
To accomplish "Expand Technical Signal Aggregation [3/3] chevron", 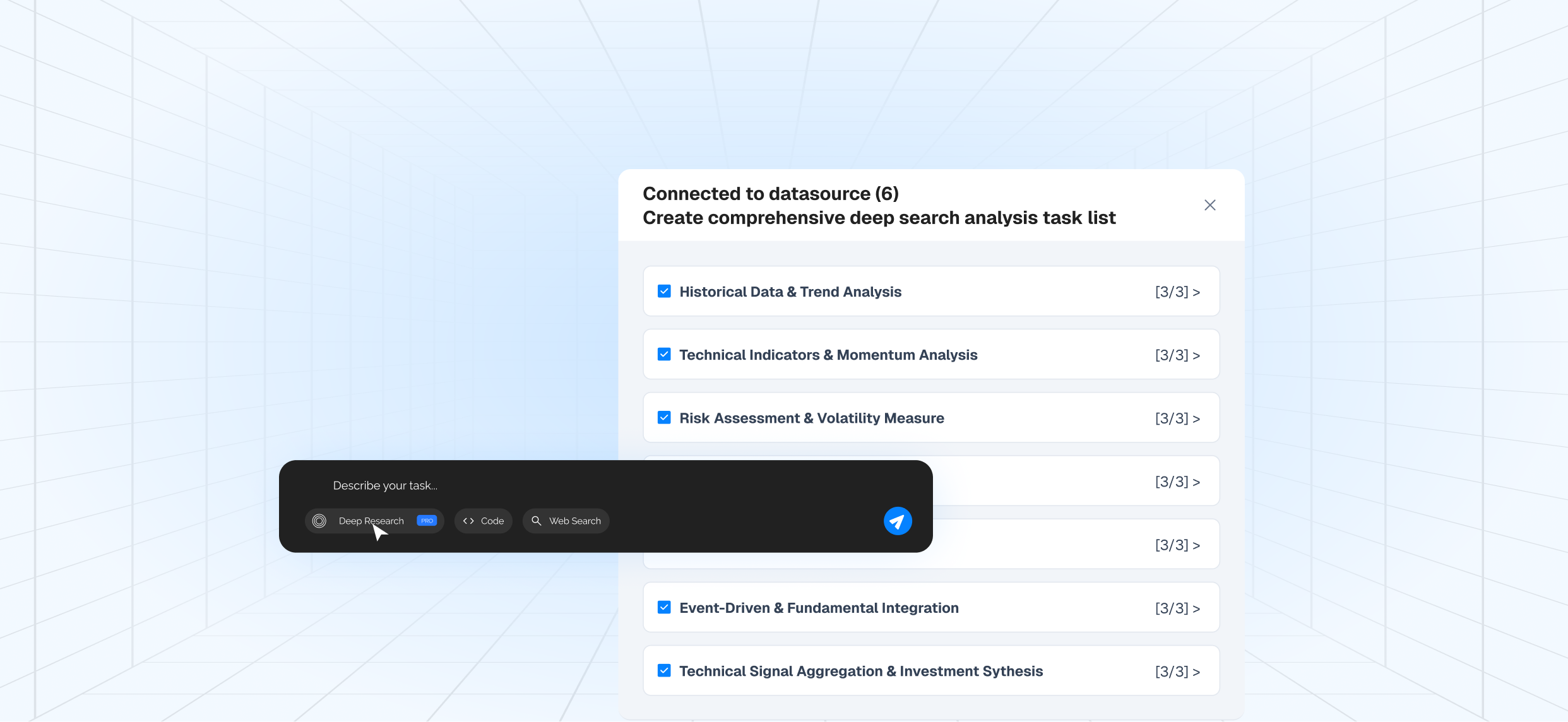I will (x=1196, y=672).
